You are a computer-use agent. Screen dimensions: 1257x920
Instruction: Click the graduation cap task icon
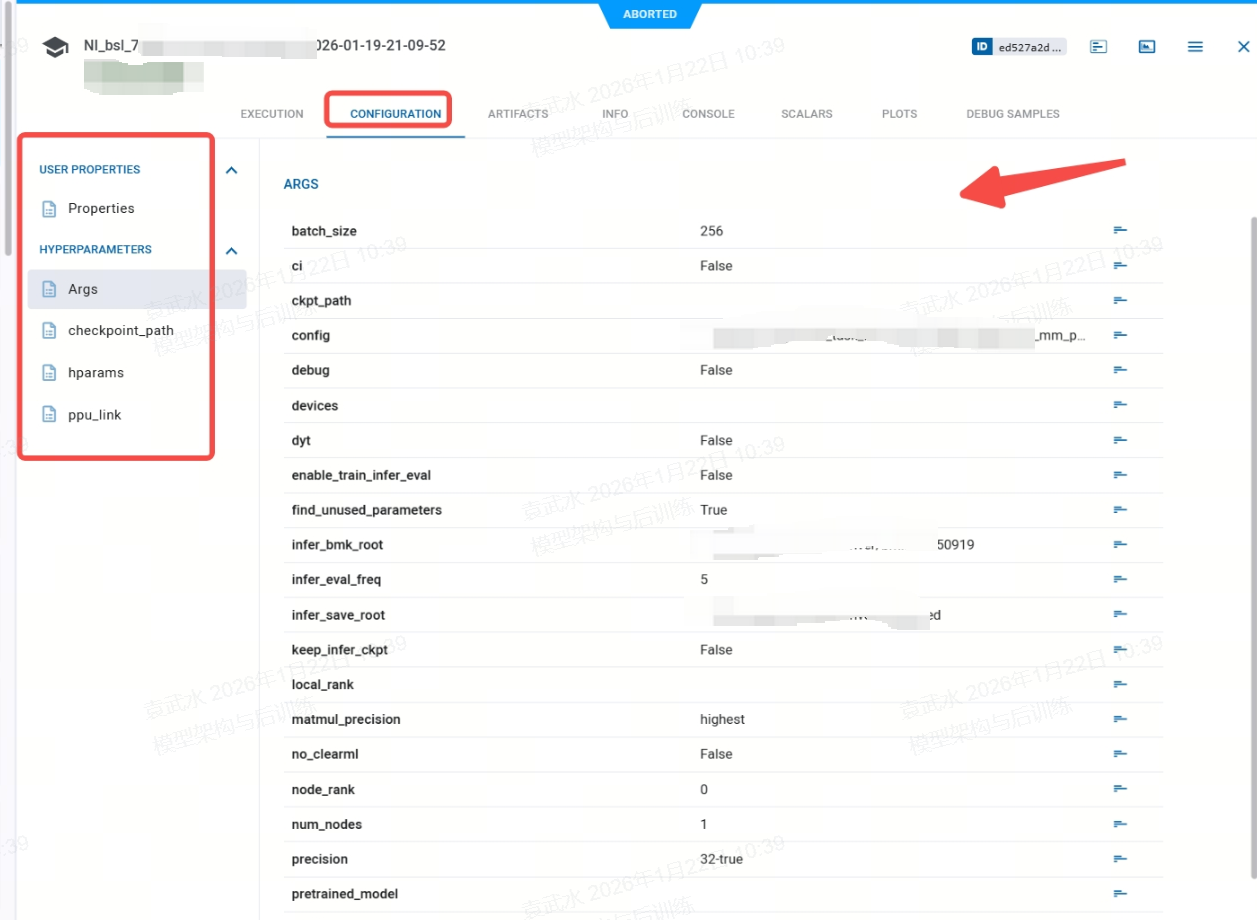[x=55, y=47]
